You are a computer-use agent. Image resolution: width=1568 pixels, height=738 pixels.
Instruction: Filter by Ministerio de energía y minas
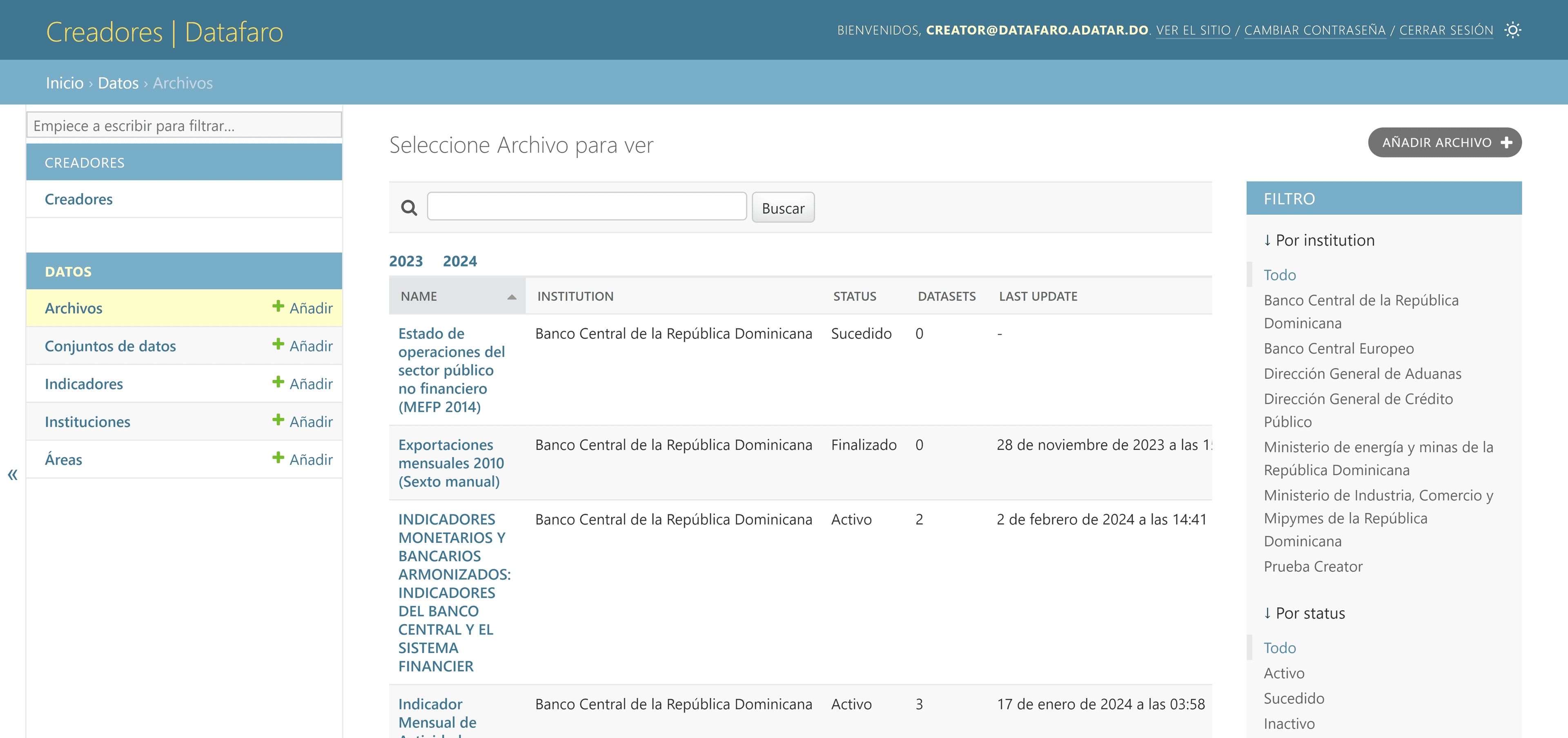(x=1378, y=458)
